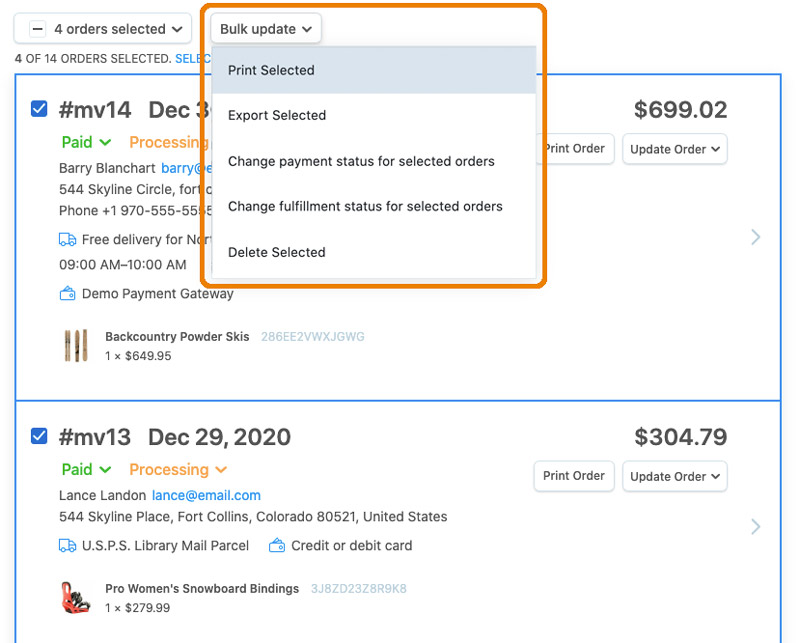The width and height of the screenshot is (800, 643).
Task: Open order #mv13 details with right chevron
Action: point(756,527)
